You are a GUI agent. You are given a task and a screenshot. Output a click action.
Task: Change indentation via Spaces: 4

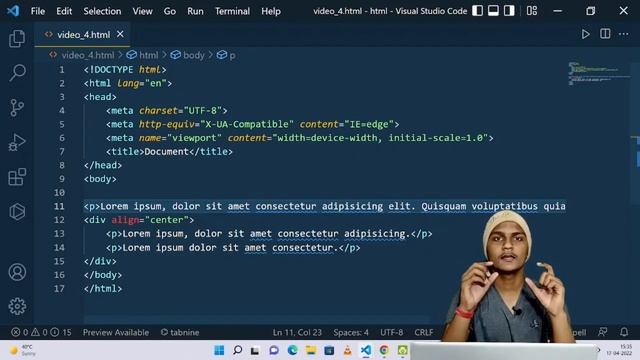click(x=351, y=332)
